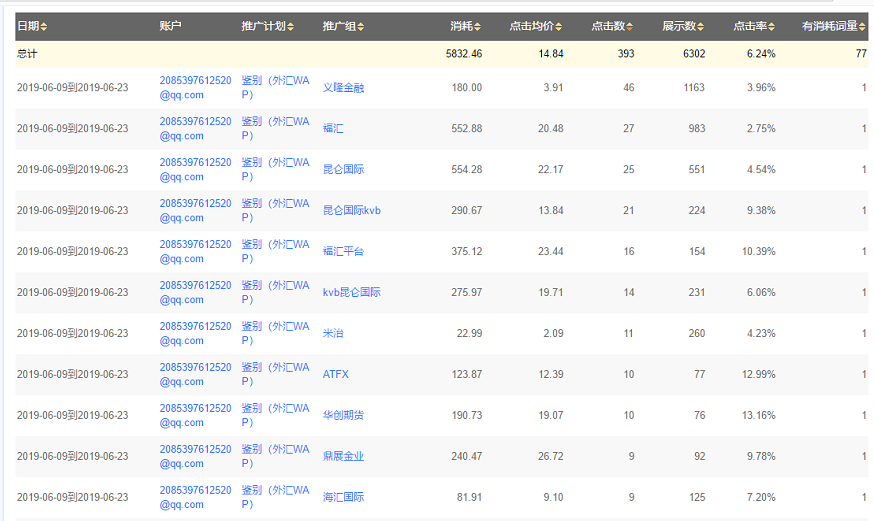Select spend value 81.91
This screenshot has height=521, width=874.
[x=469, y=497]
